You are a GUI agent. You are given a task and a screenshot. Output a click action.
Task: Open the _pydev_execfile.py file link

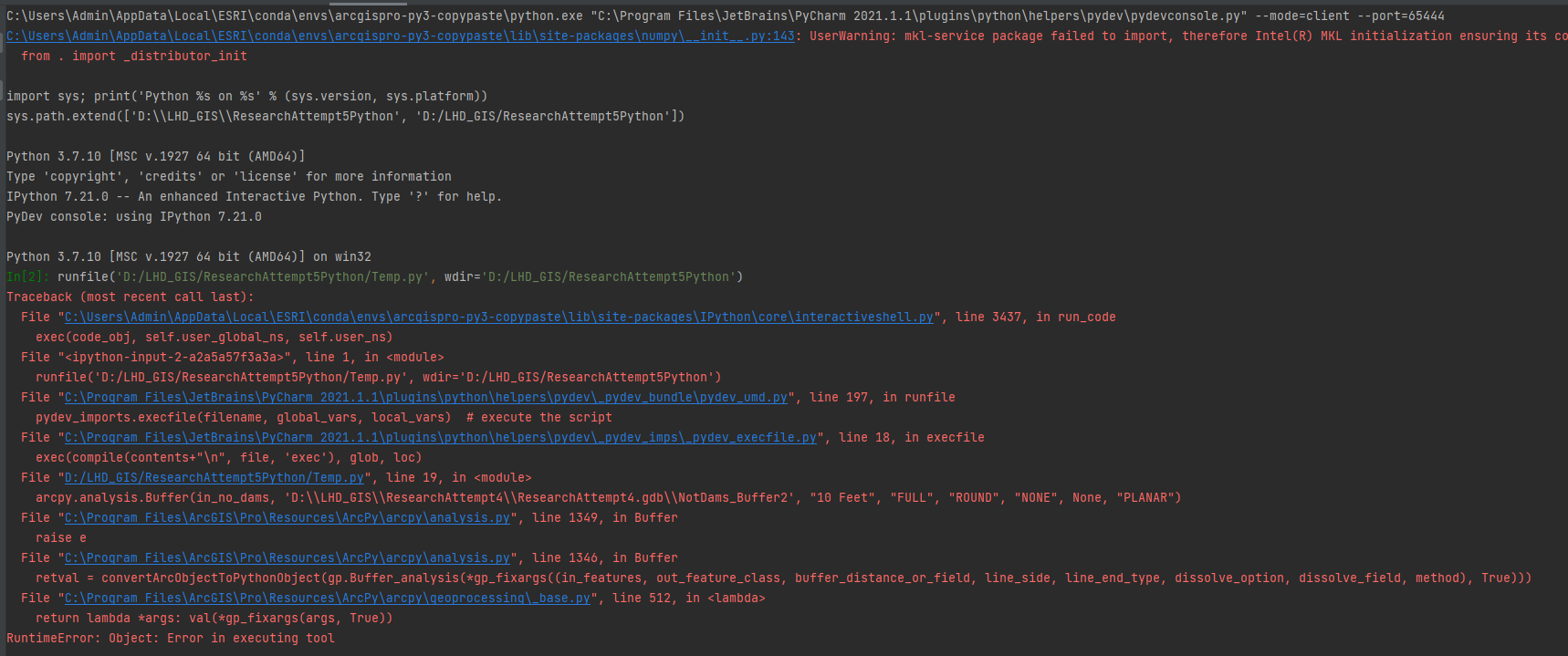[x=440, y=437]
